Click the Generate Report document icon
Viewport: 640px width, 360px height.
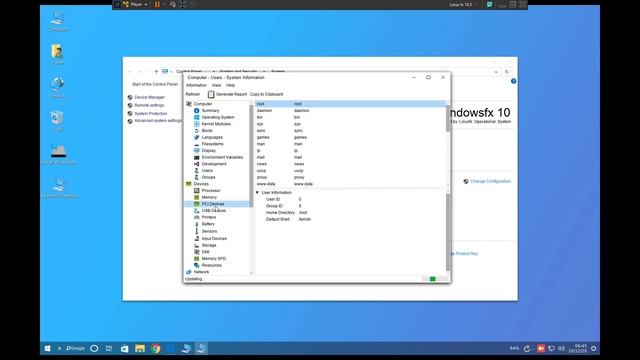(211, 94)
